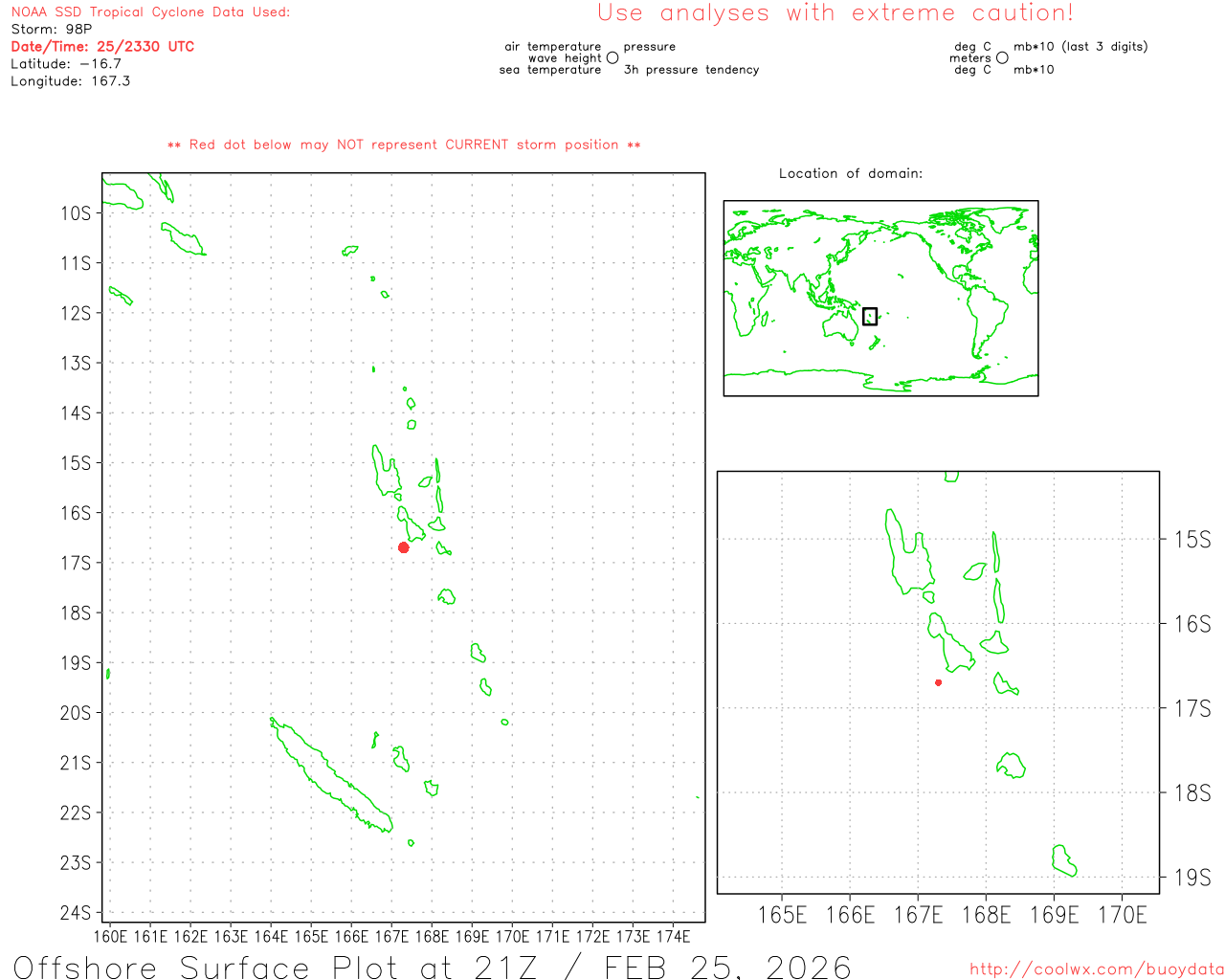Screen dimensions: 1225x980
Task: Select the black domain rectangle on world map
Action: click(869, 316)
